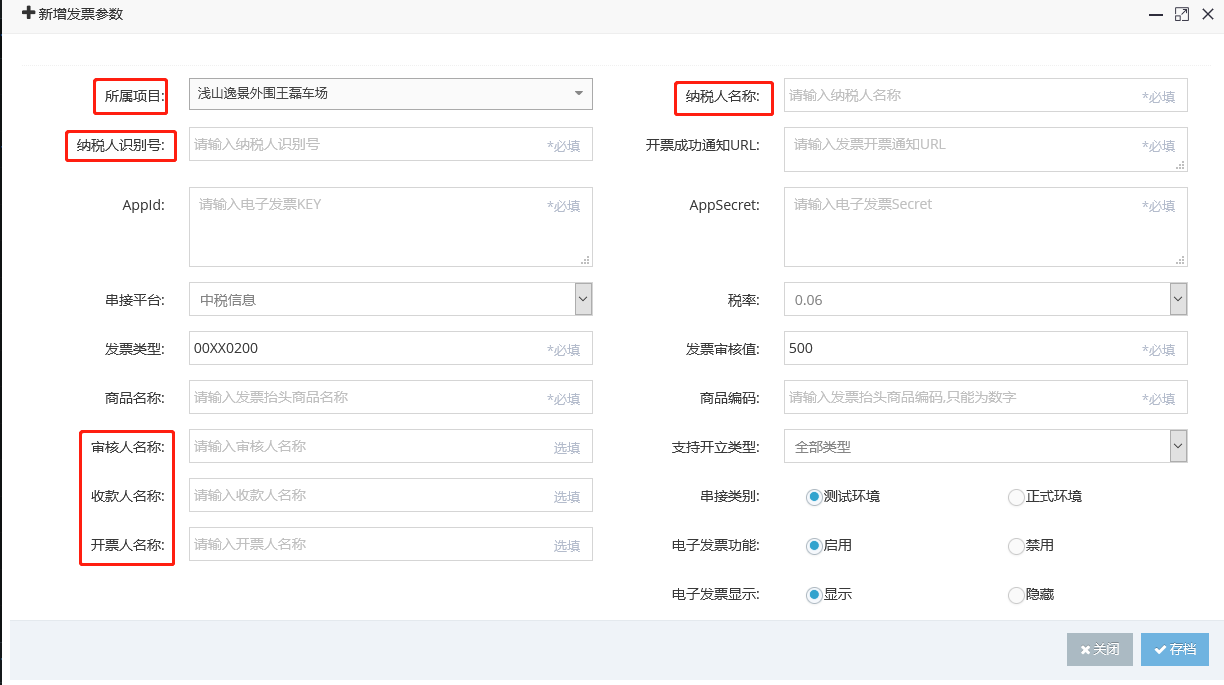
Task: Set 电子发票显示 to 显示
Action: (x=814, y=594)
